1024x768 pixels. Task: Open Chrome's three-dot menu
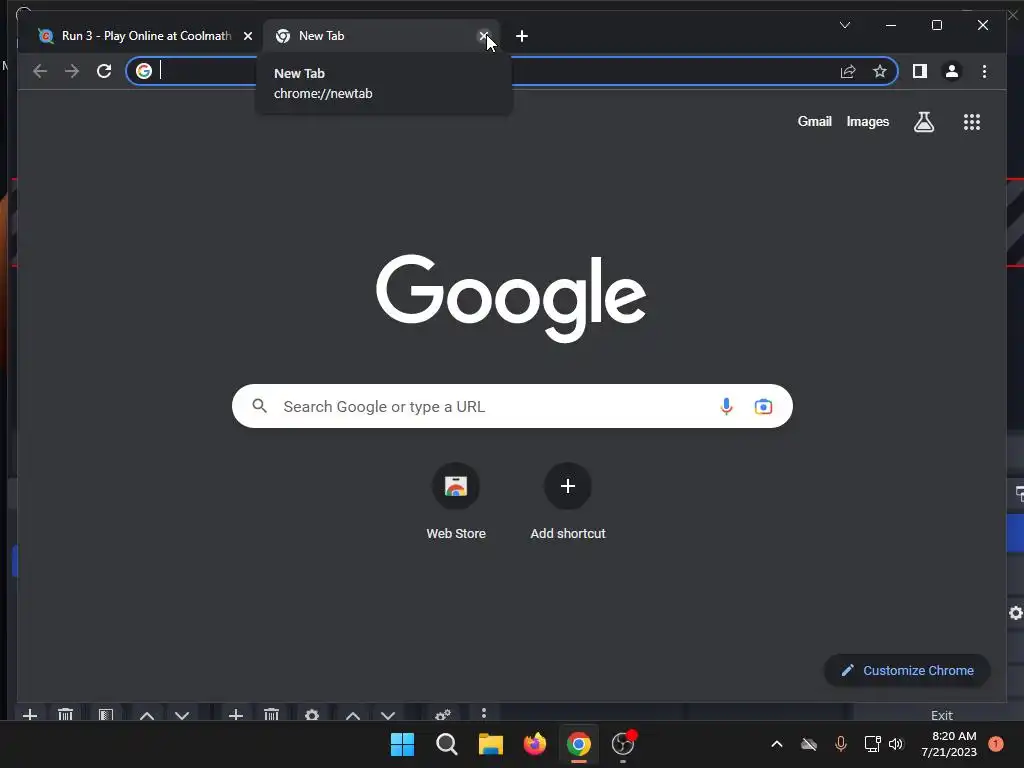click(984, 71)
